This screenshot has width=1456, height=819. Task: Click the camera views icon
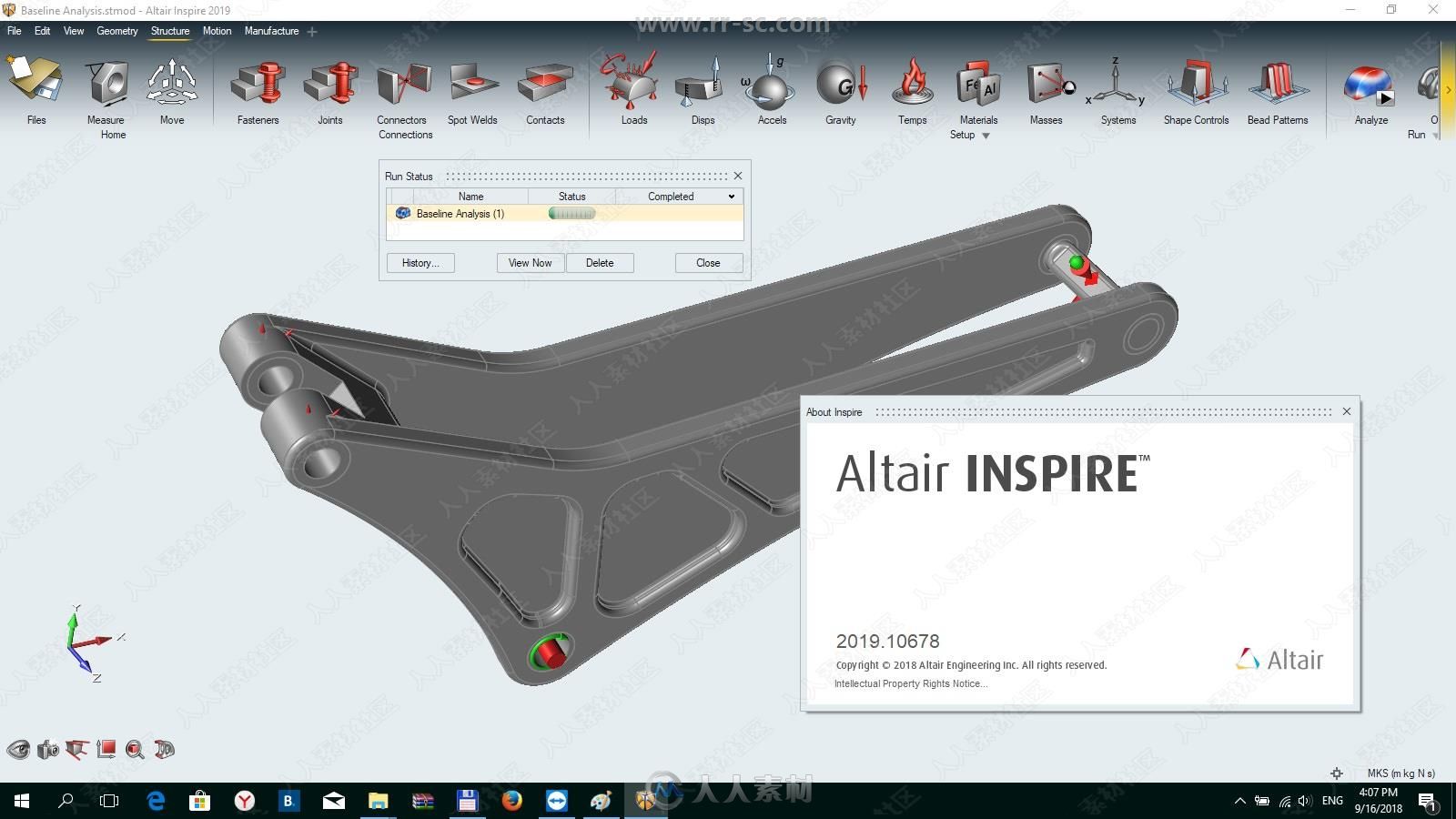[48, 750]
